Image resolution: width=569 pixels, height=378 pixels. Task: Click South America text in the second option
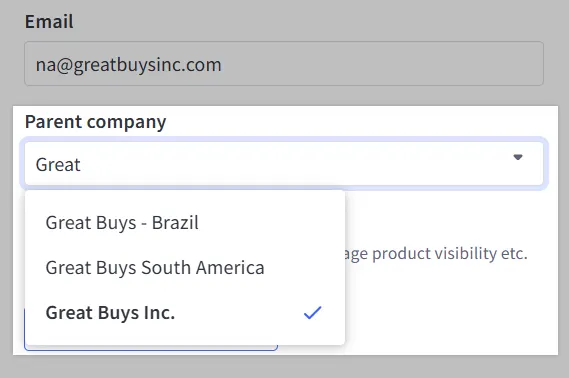pyautogui.click(x=202, y=268)
